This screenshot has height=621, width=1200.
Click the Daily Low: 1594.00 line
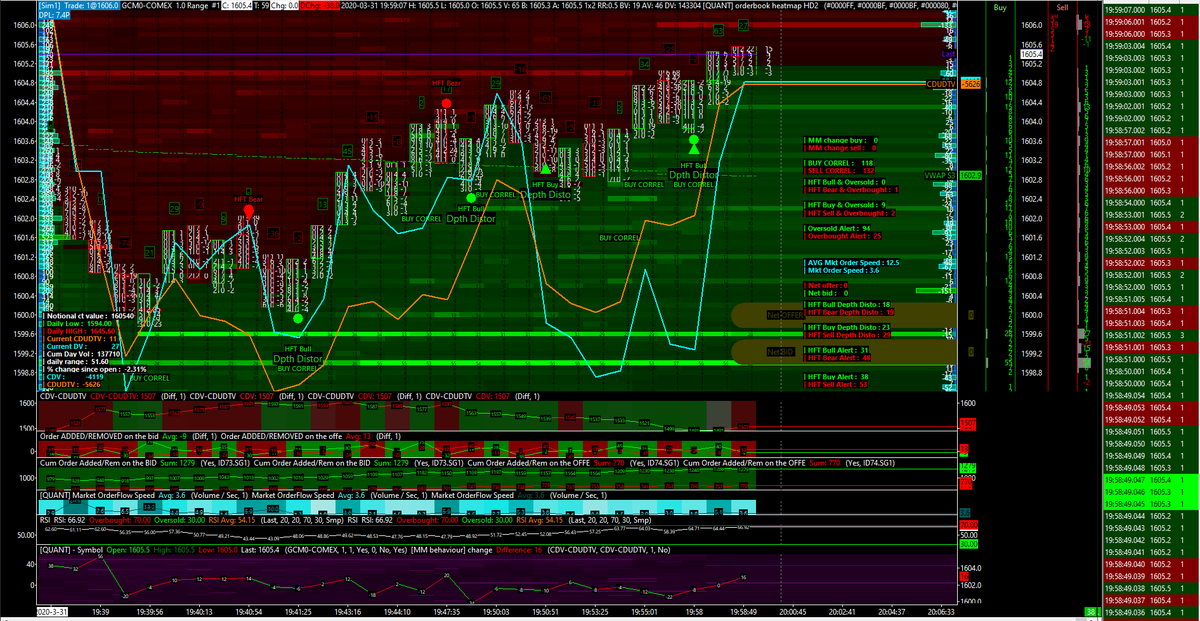(78, 323)
